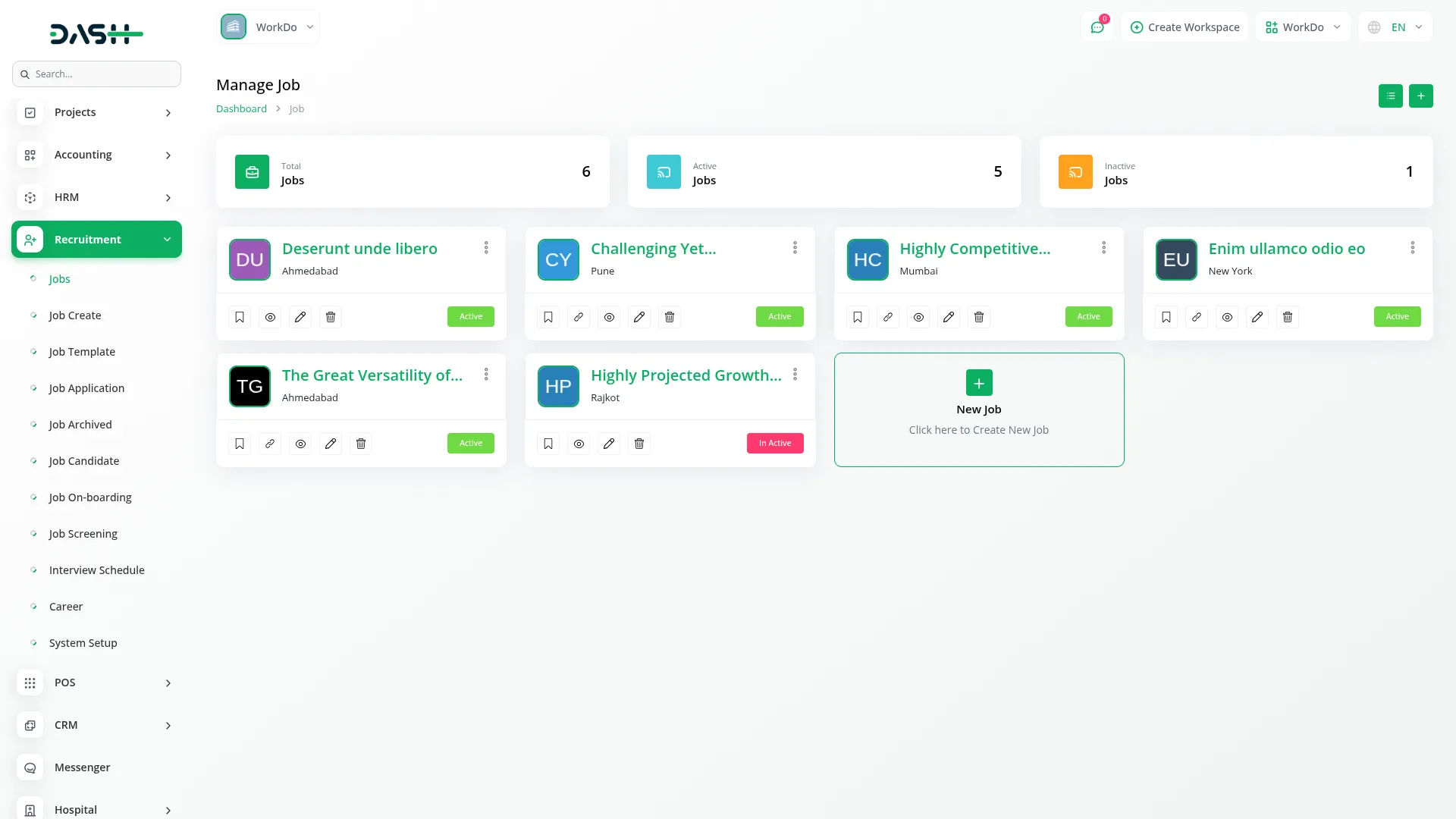Image resolution: width=1456 pixels, height=819 pixels.
Task: Open three-dot menu on Challenging Yet card
Action: point(795,248)
